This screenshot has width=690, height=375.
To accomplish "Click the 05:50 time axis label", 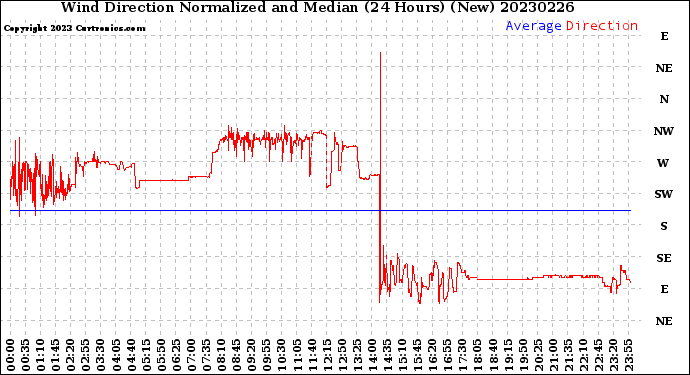I will tap(161, 355).
